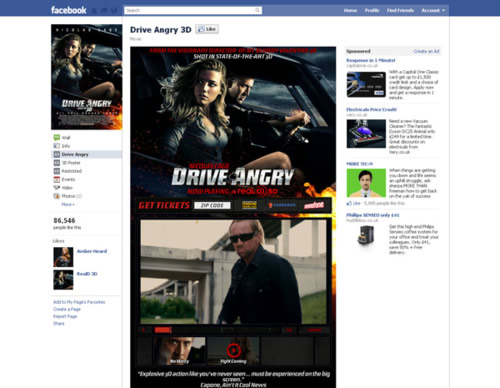
Task: Click the red Moviefone logo
Action: (x=314, y=205)
